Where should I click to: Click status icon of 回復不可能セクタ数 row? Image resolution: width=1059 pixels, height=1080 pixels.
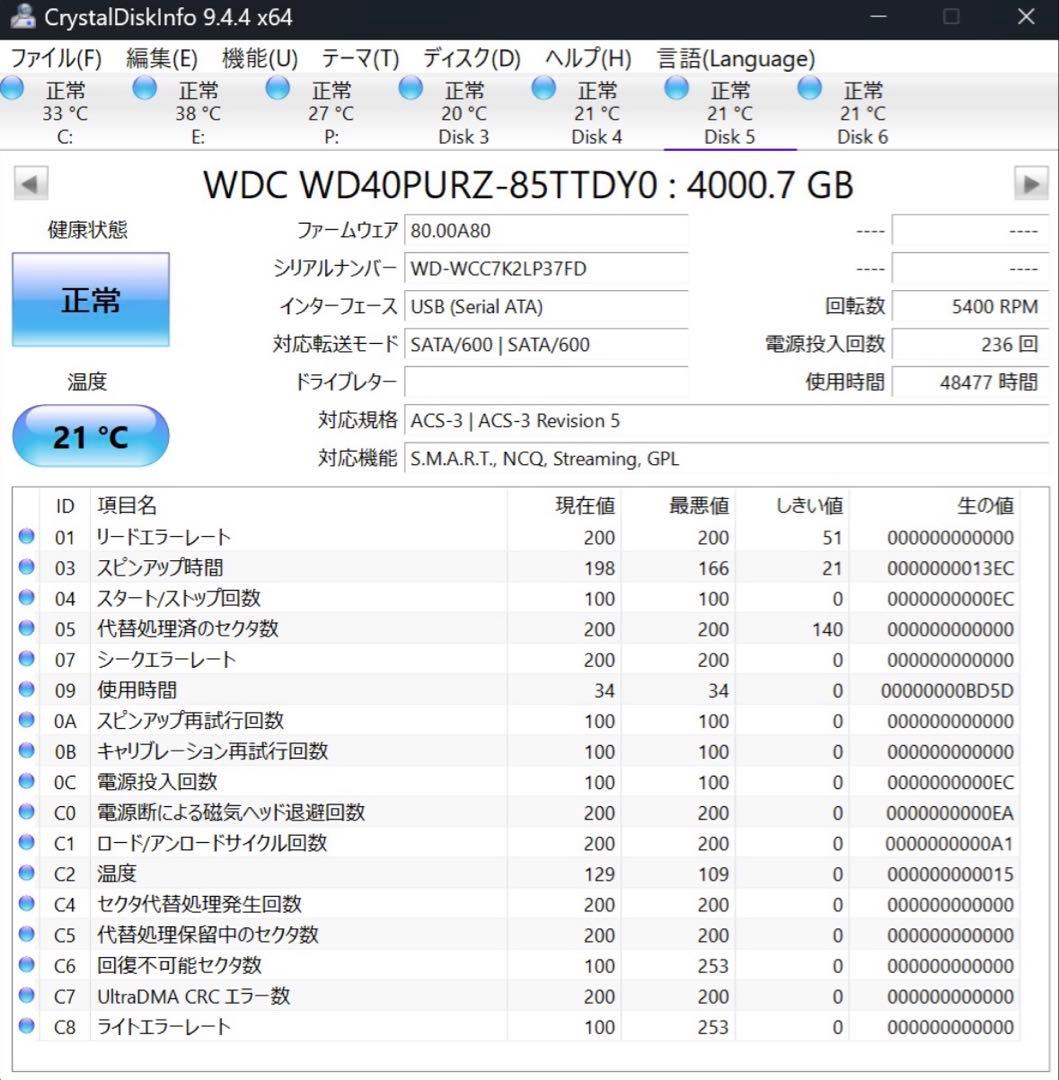point(26,964)
